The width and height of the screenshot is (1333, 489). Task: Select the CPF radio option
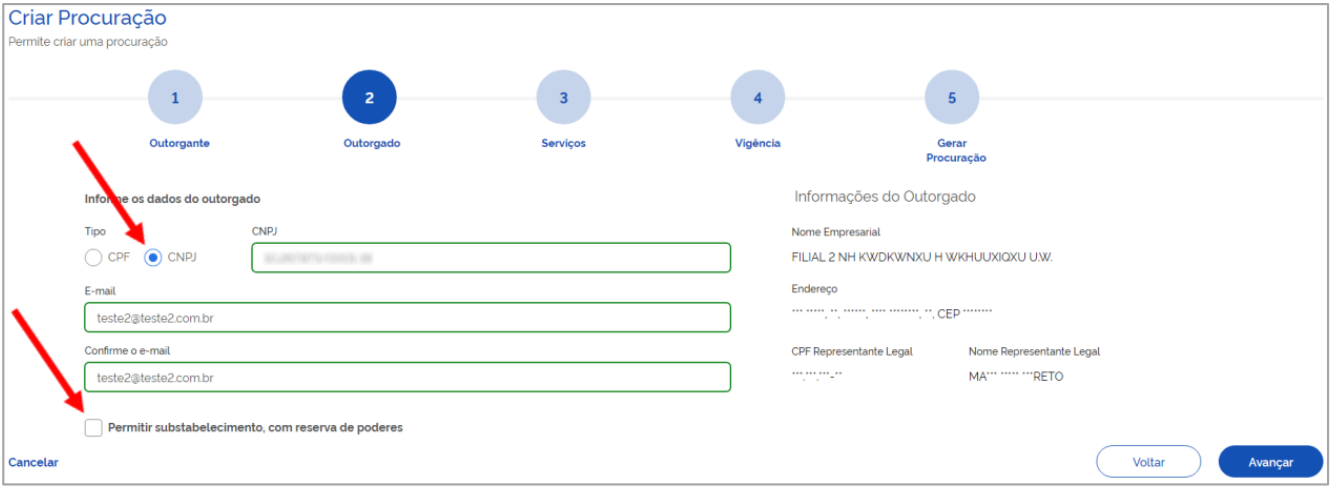point(94,257)
